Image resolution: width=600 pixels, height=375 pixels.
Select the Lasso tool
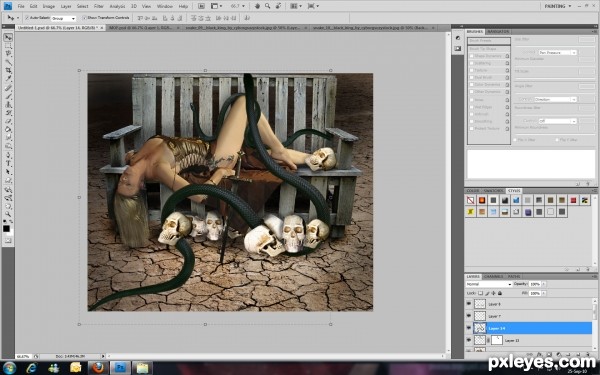(8, 54)
